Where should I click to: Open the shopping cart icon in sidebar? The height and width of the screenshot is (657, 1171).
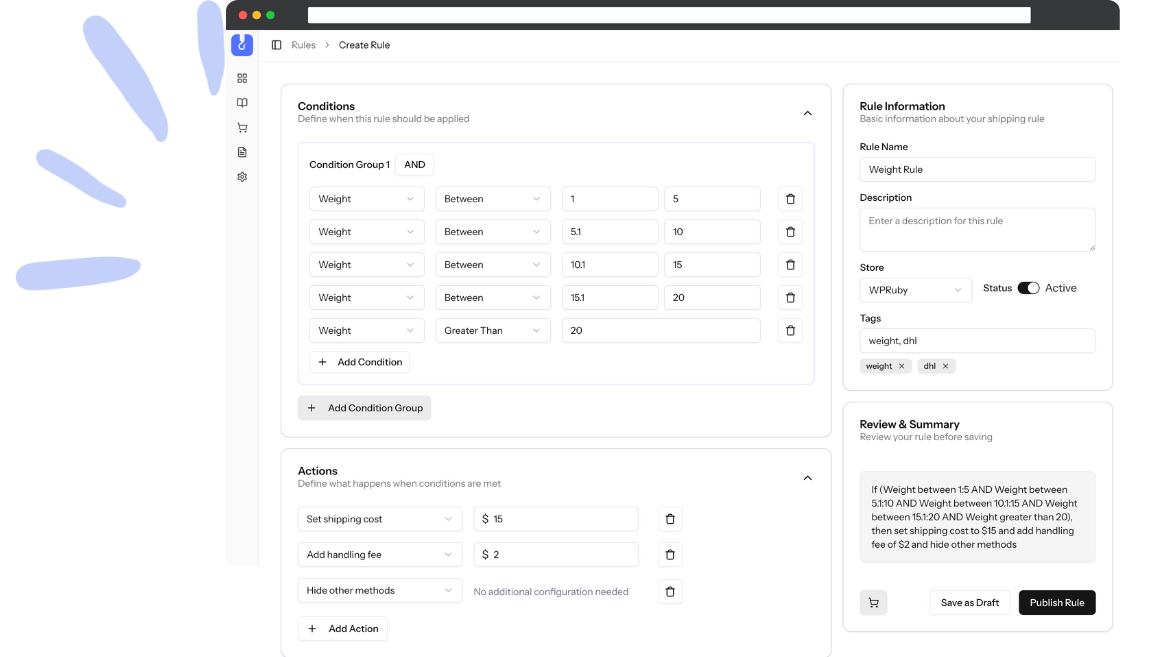pyautogui.click(x=242, y=128)
